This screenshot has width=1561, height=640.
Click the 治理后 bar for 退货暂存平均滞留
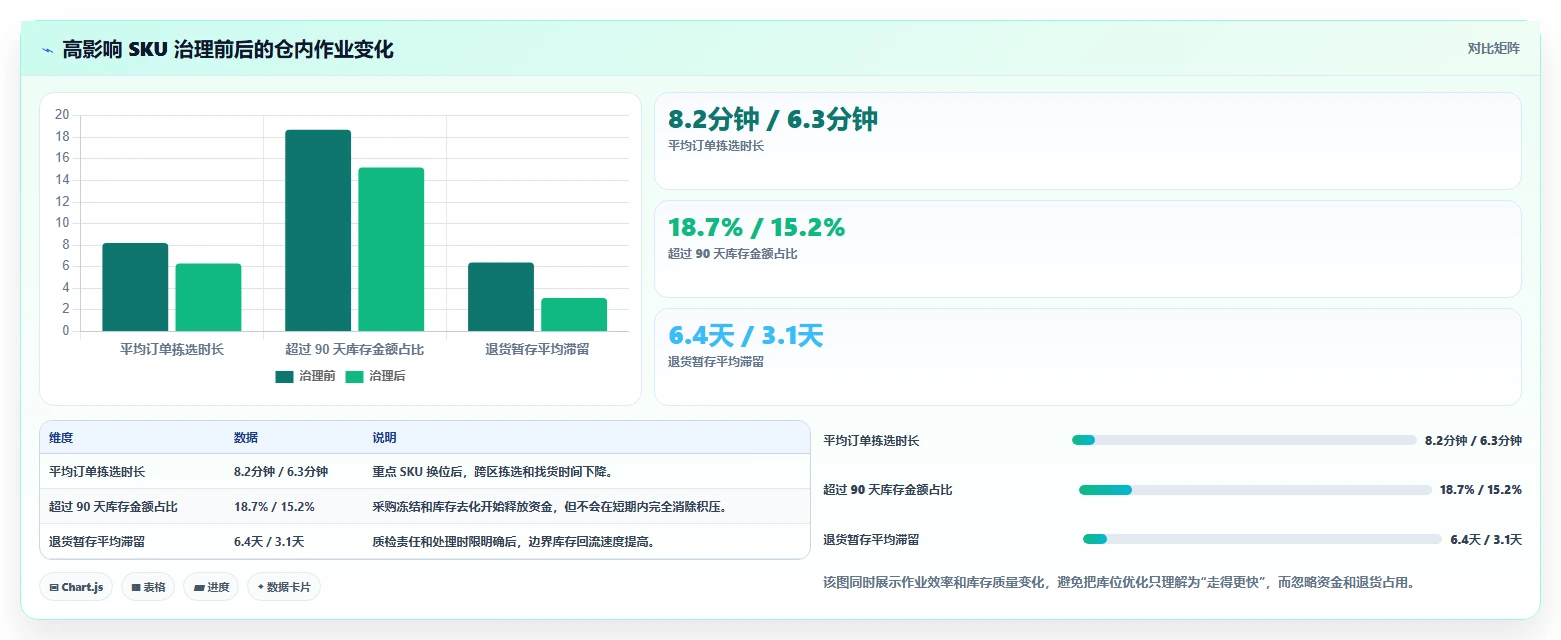click(574, 314)
